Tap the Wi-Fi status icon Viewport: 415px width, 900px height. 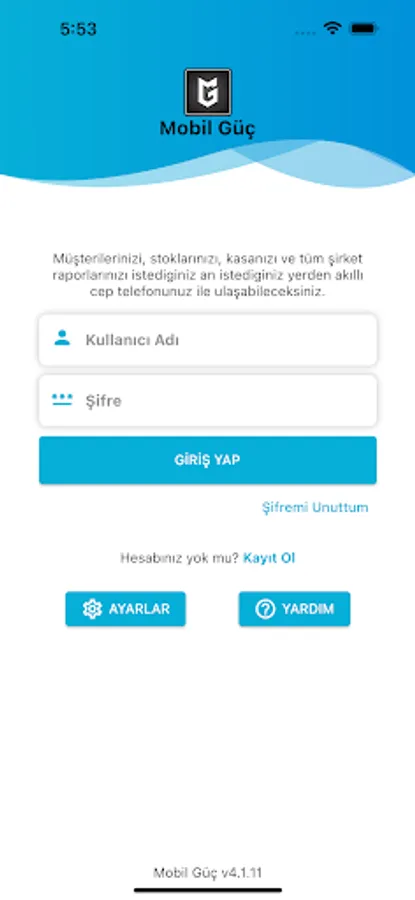coord(332,28)
